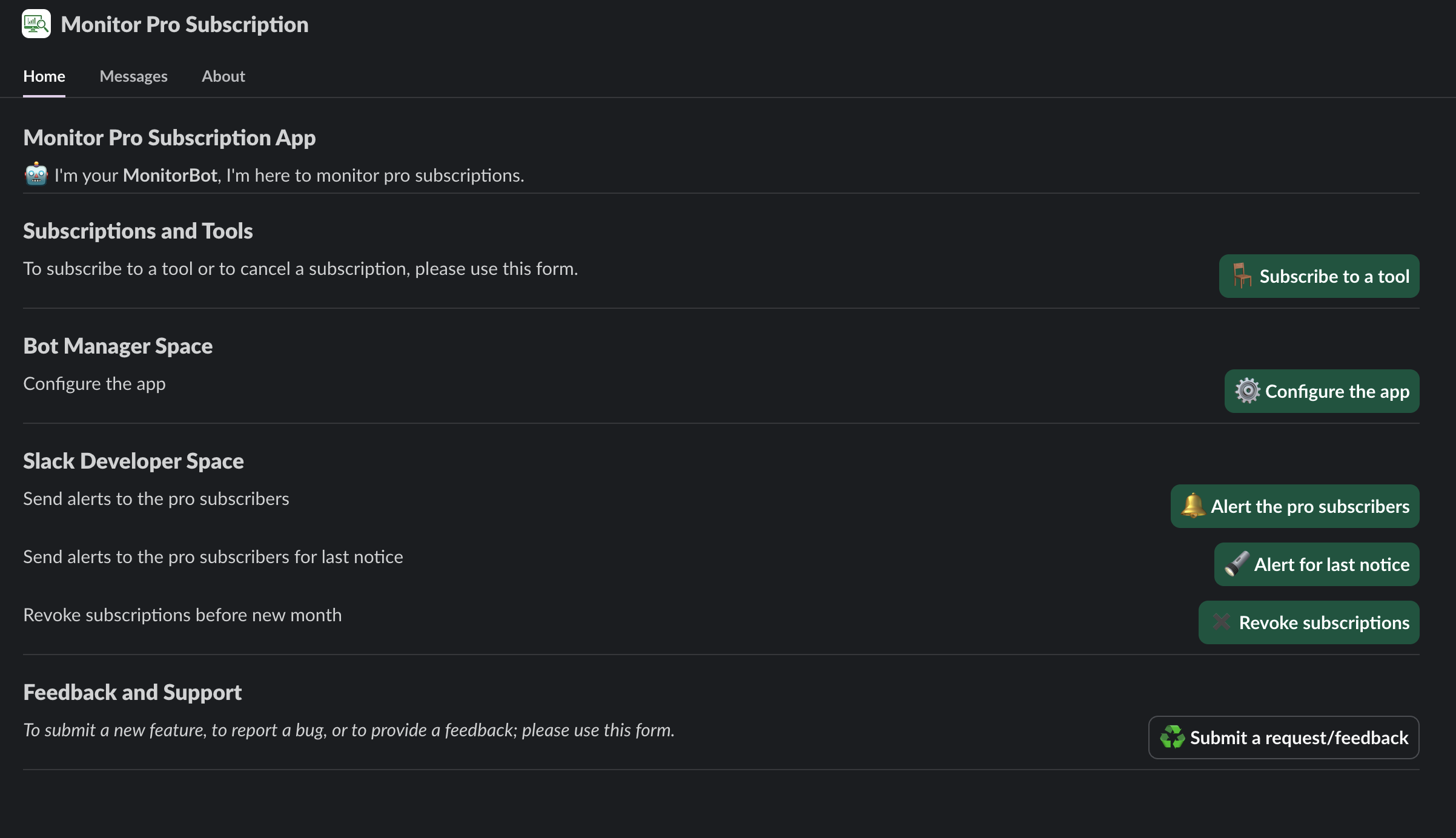The width and height of the screenshot is (1456, 838).
Task: Open the About tab
Action: [x=223, y=76]
